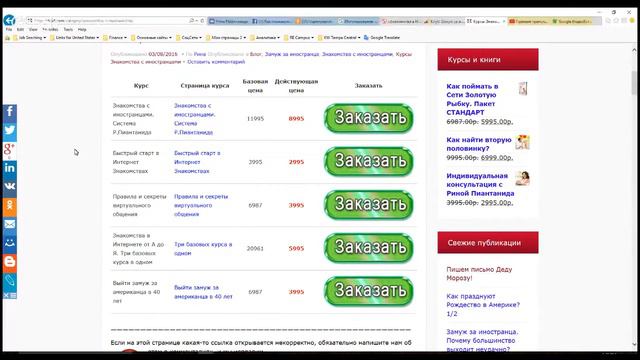640x360 pixels.
Task: Share via the orange Odnoklassniki sidebar icon
Action: pyautogui.click(x=9, y=205)
